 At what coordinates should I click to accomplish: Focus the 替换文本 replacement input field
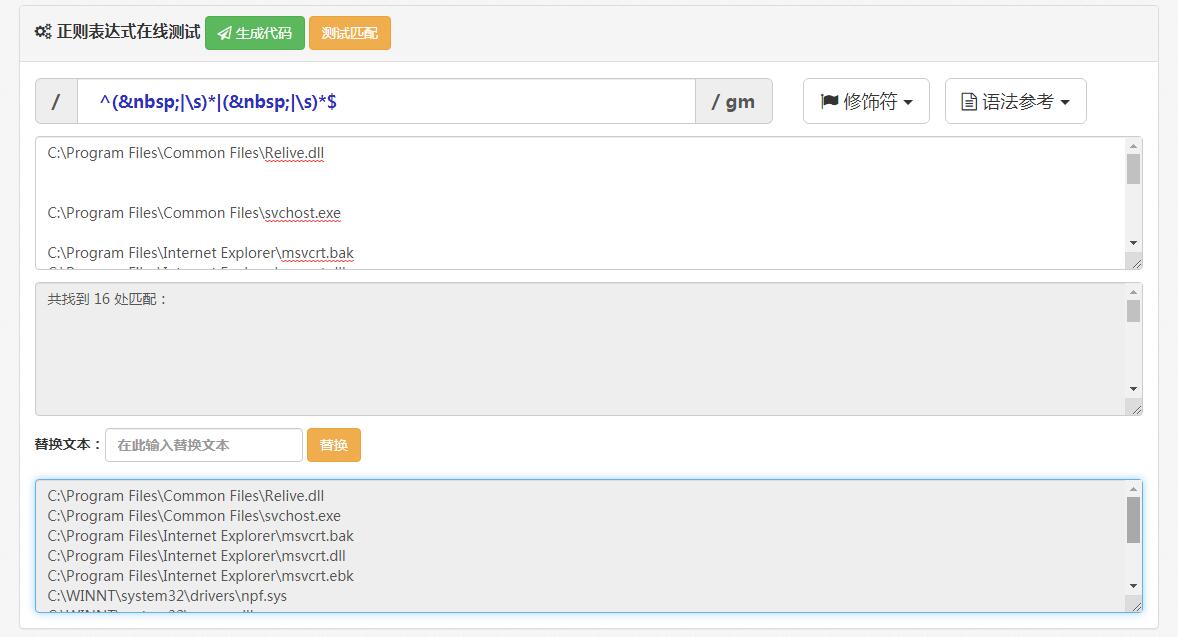(204, 445)
